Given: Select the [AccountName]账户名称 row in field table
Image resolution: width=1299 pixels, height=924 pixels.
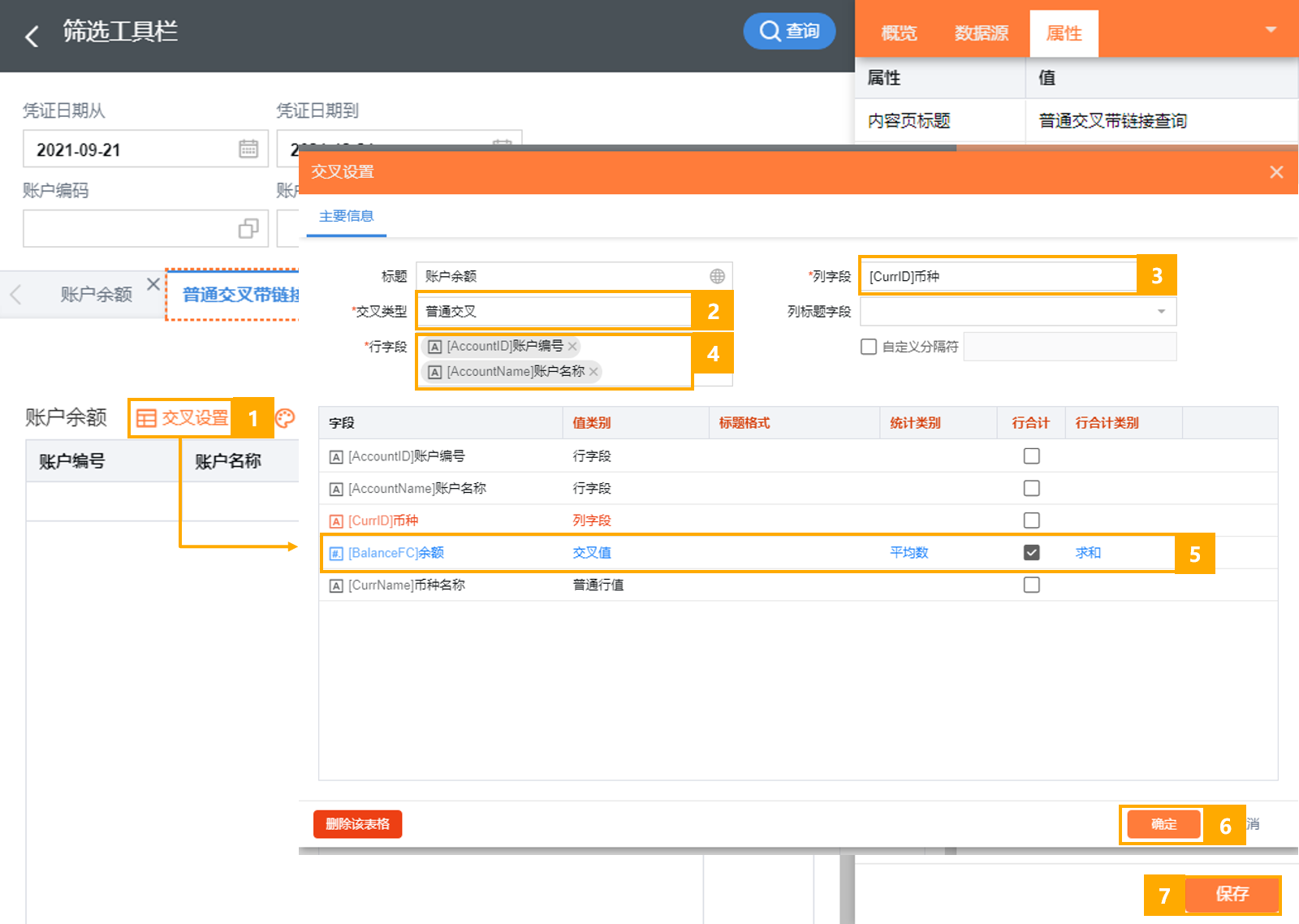Looking at the screenshot, I should click(x=798, y=488).
